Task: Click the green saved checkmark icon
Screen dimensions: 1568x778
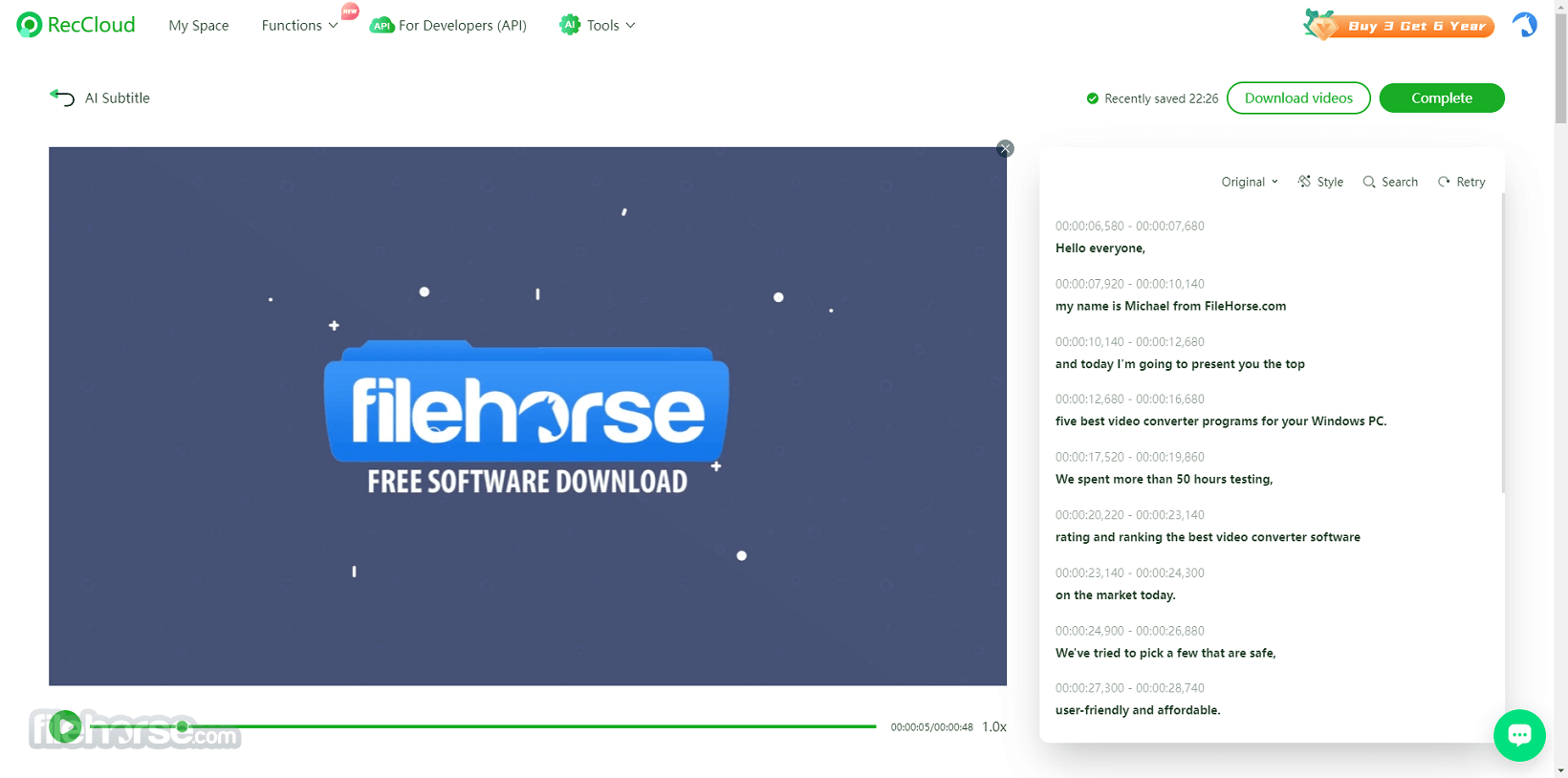Action: [1093, 98]
